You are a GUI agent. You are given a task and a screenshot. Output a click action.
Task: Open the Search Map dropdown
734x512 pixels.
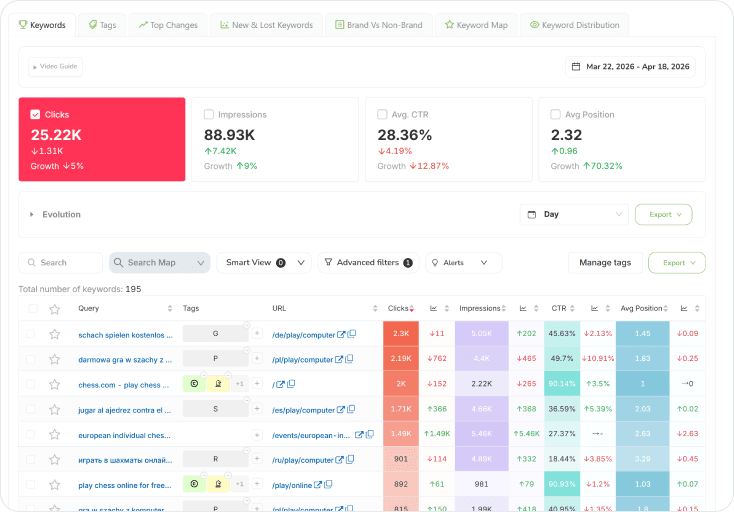click(160, 263)
